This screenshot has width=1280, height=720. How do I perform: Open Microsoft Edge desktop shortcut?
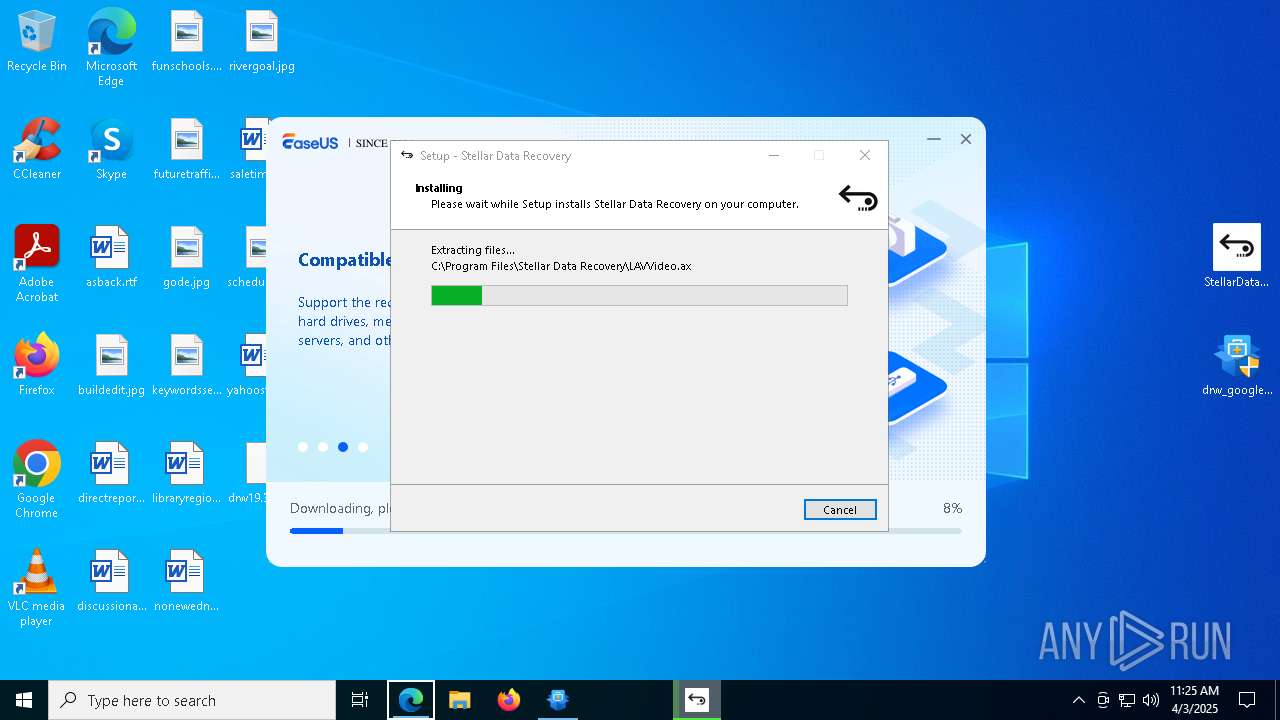(x=111, y=48)
